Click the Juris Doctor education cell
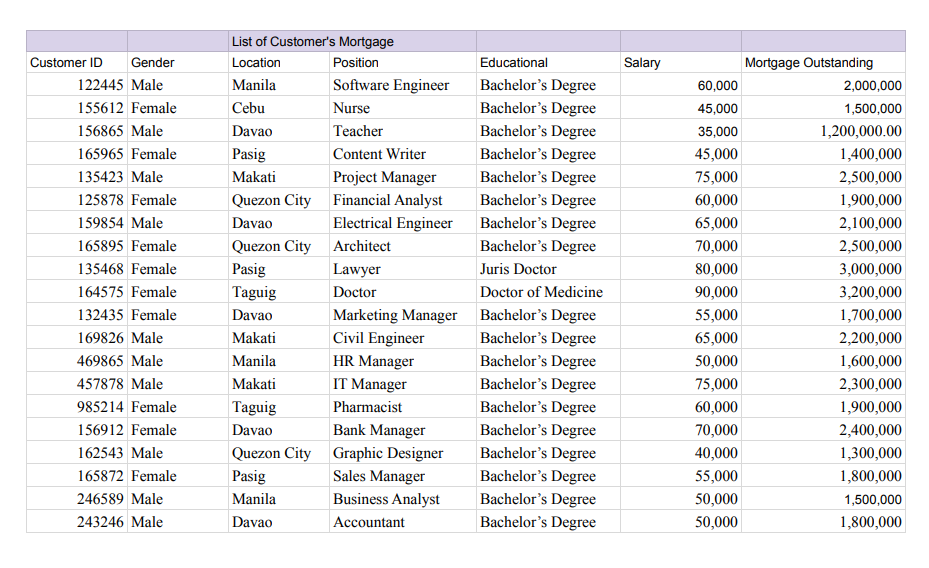929x568 pixels. coord(518,269)
